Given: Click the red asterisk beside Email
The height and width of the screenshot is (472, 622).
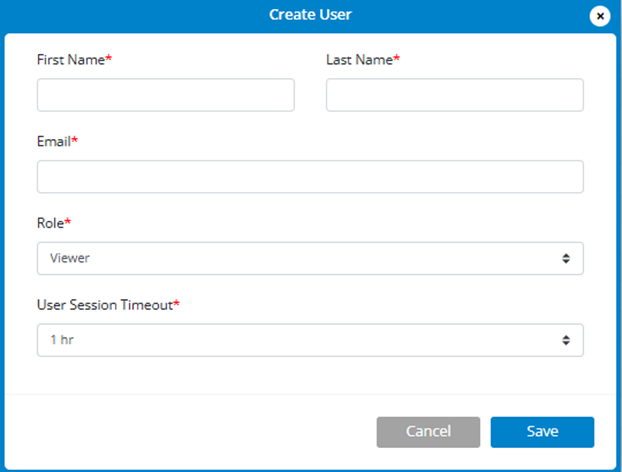Looking at the screenshot, I should 75,141.
